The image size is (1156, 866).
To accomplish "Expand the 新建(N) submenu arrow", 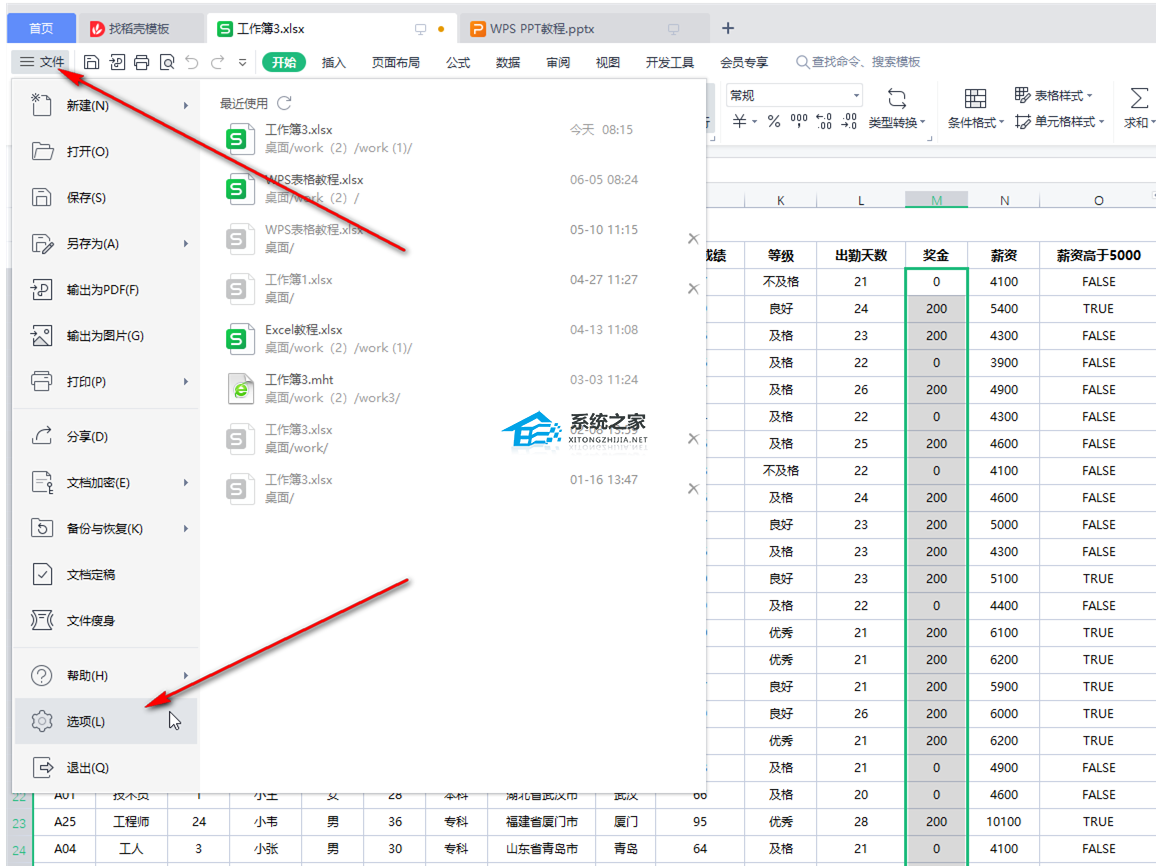I will pos(186,106).
